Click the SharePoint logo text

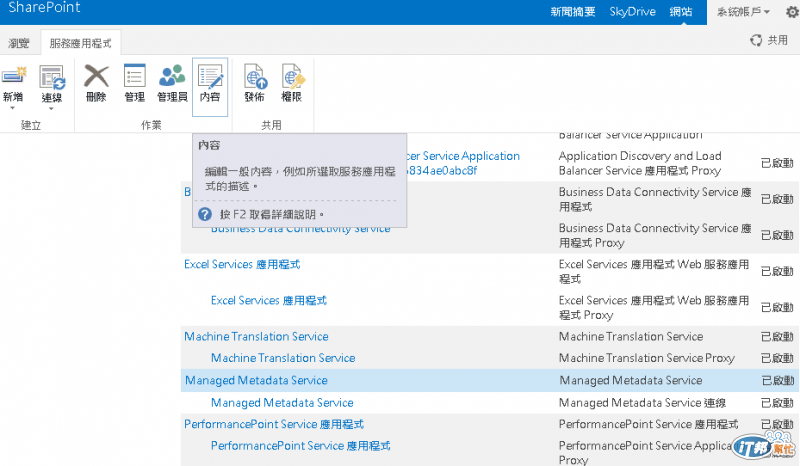click(44, 8)
